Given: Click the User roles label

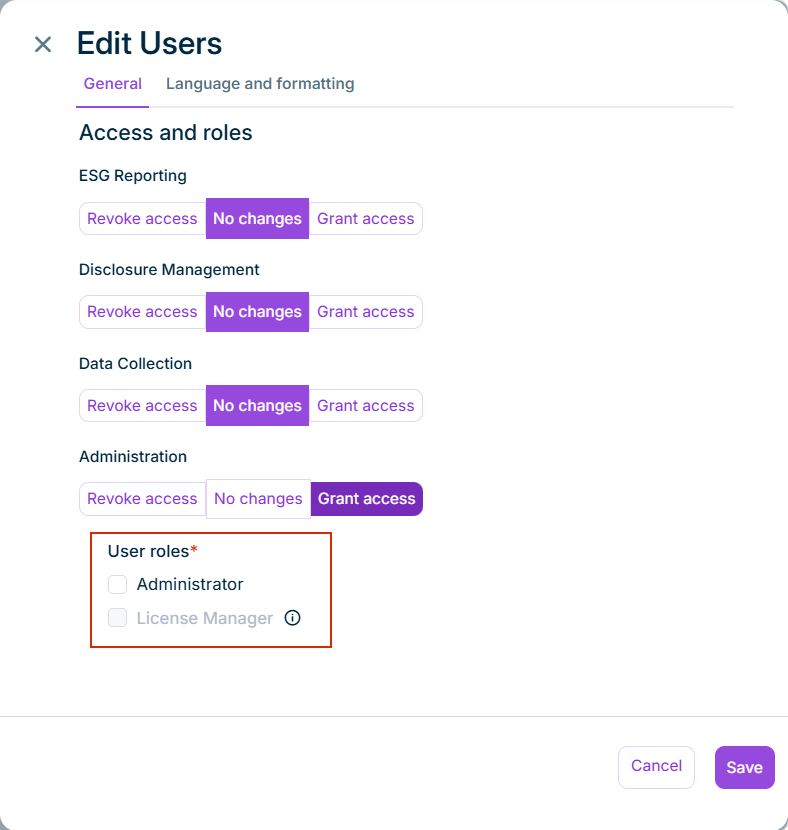Looking at the screenshot, I should point(152,551).
